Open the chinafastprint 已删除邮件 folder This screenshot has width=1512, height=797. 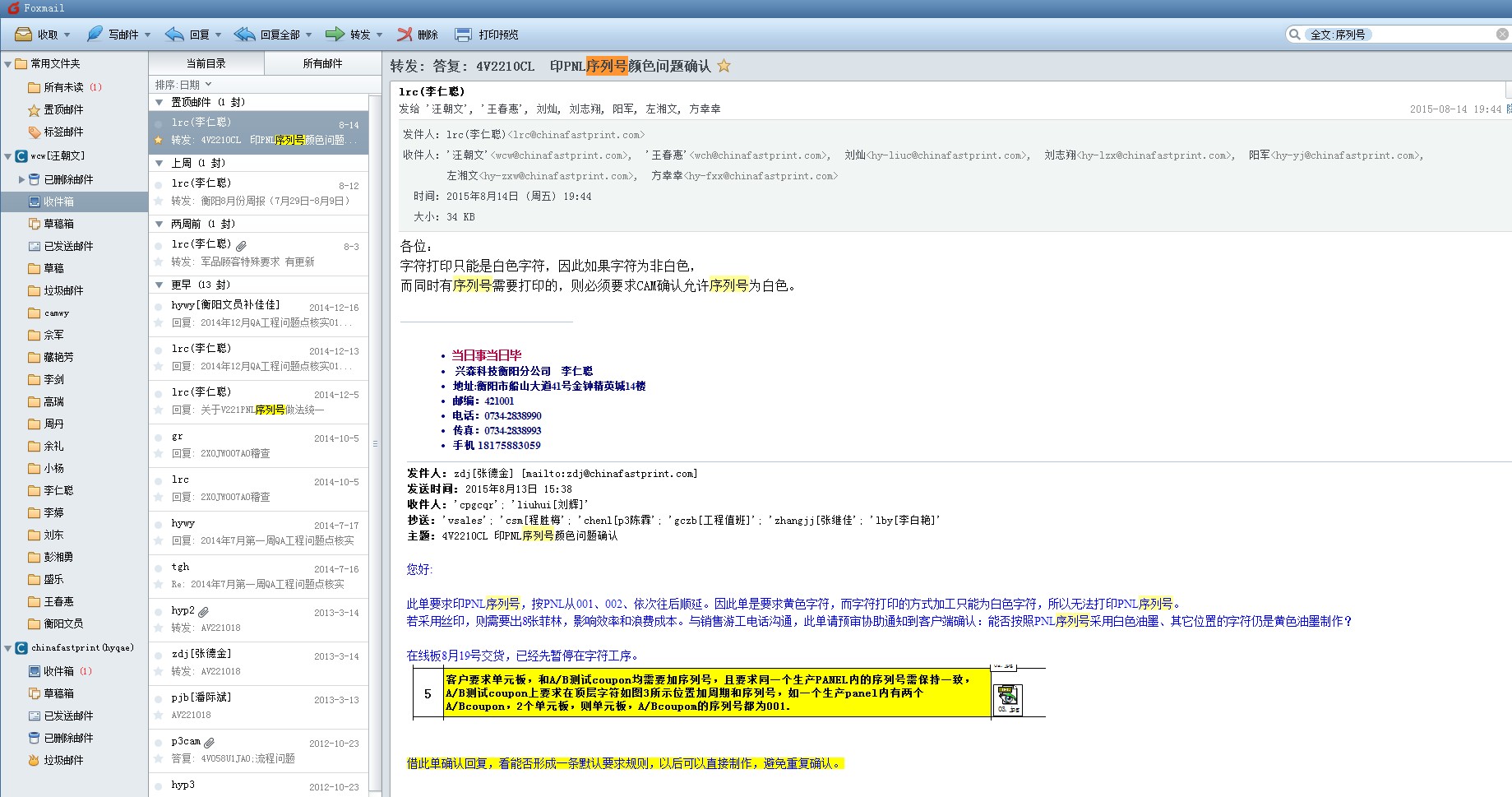tap(61, 738)
